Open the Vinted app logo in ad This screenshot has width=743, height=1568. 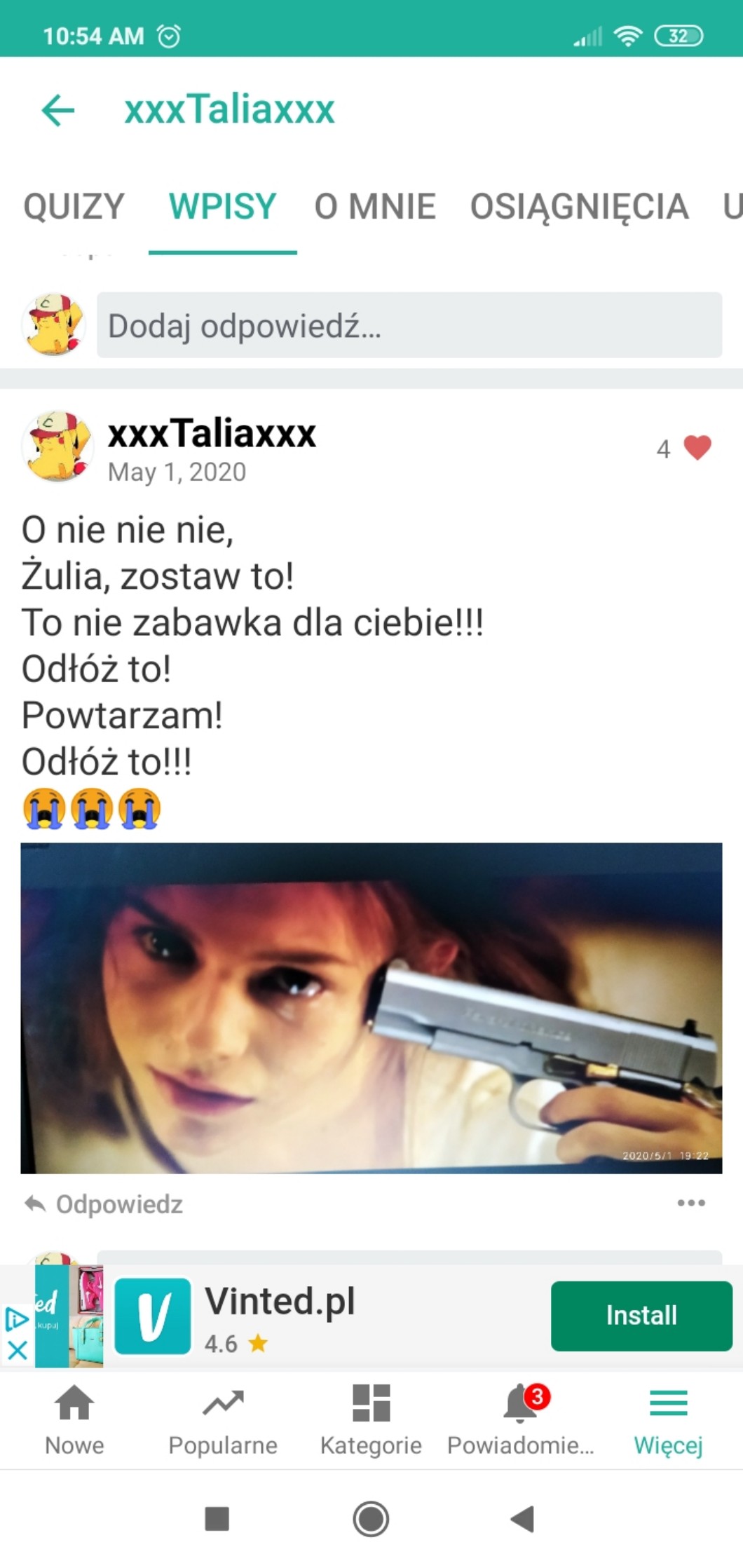pyautogui.click(x=153, y=1316)
